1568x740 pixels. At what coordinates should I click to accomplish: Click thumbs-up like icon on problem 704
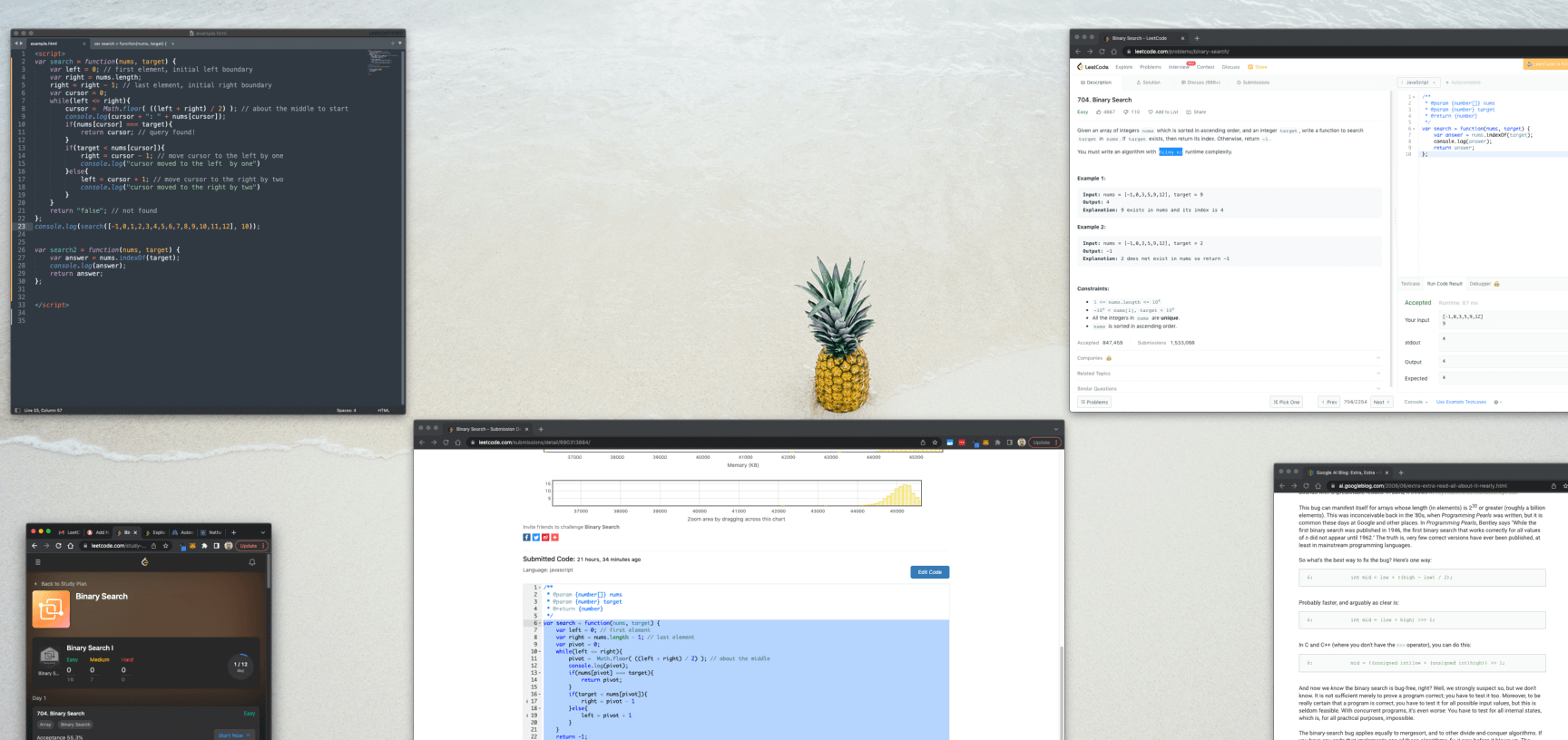(x=1099, y=112)
